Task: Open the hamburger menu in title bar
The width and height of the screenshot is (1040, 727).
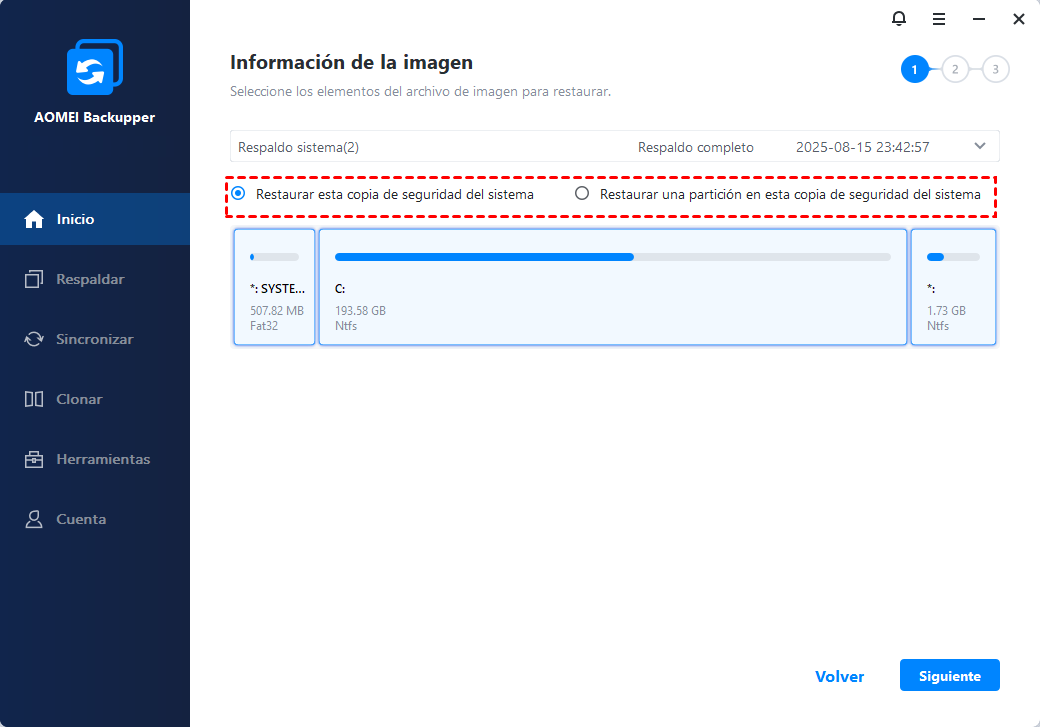Action: tap(939, 19)
